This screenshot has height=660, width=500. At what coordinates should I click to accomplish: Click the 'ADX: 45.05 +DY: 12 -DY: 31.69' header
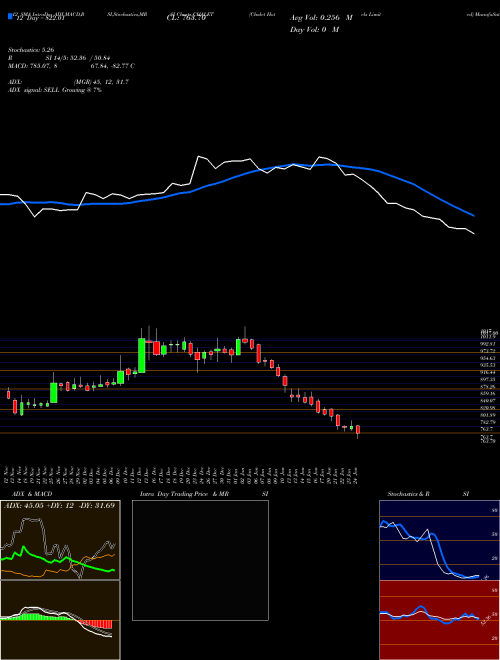(59, 505)
